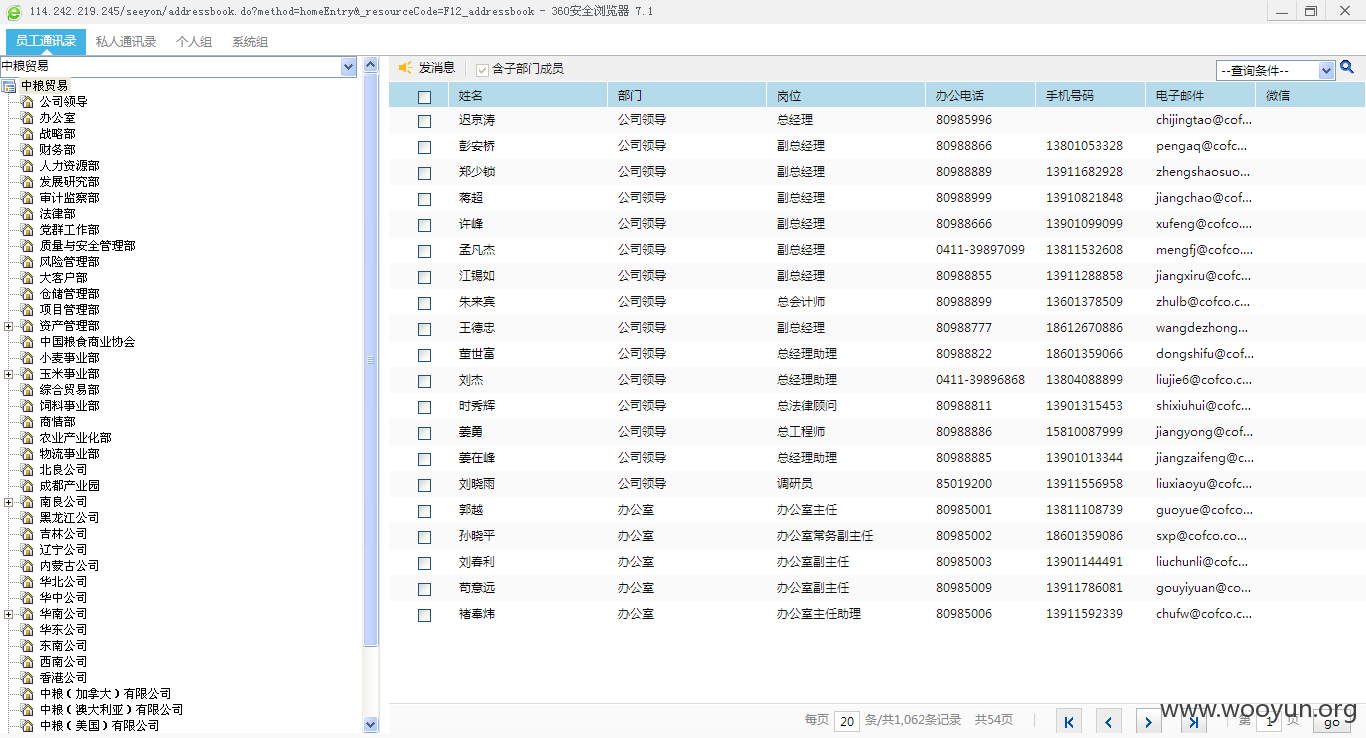The image size is (1366, 738).
Task: Click the house icon beside 物流事业部
Action: tap(27, 454)
